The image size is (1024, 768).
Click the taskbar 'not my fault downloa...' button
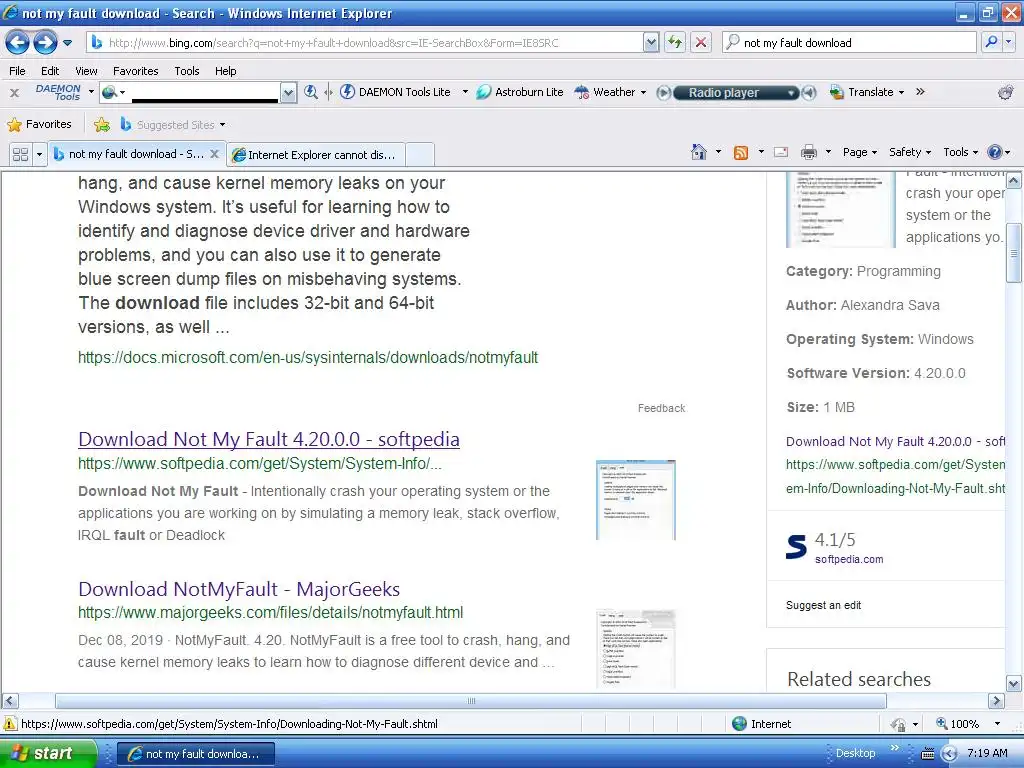[x=196, y=754]
